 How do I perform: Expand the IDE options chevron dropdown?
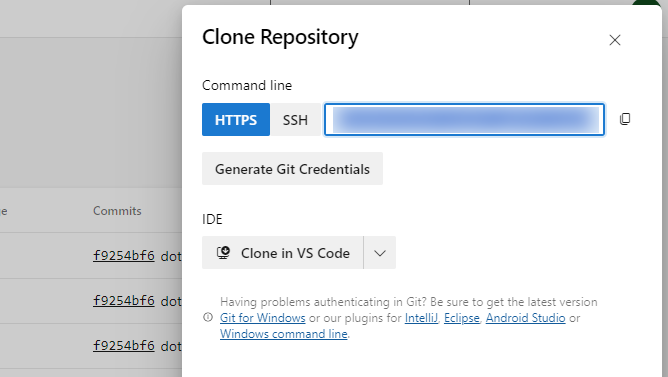[380, 253]
